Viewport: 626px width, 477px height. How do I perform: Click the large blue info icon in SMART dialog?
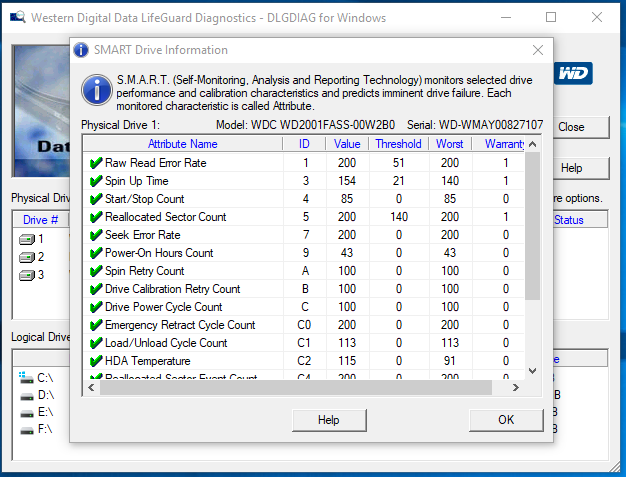point(97,90)
